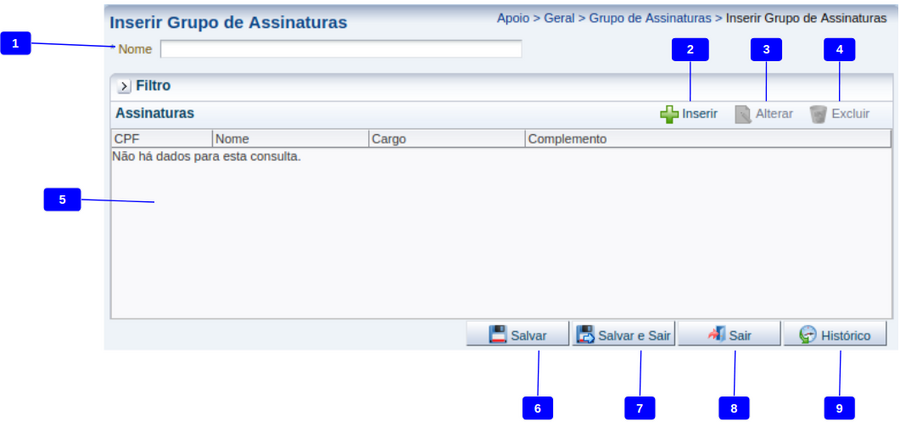The width and height of the screenshot is (900, 422).
Task: Click blue callout marker number 1
Action: tap(16, 43)
